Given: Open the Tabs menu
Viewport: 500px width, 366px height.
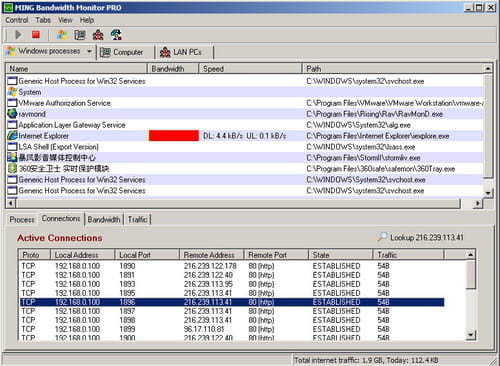Looking at the screenshot, I should (x=43, y=20).
